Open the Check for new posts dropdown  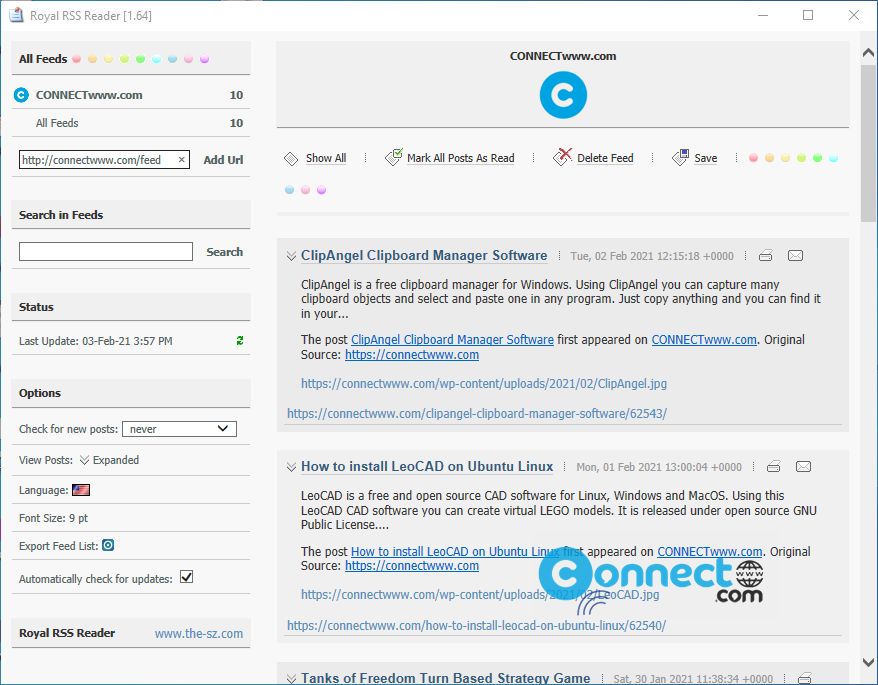point(179,429)
